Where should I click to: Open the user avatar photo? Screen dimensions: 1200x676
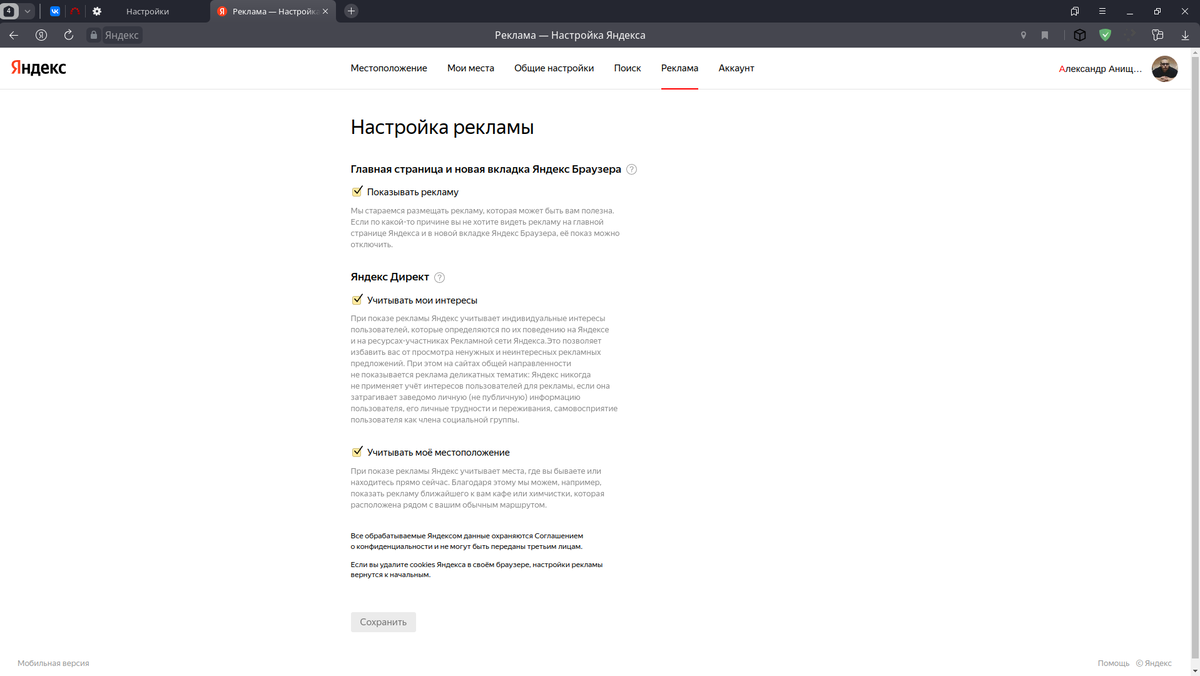tap(1165, 68)
